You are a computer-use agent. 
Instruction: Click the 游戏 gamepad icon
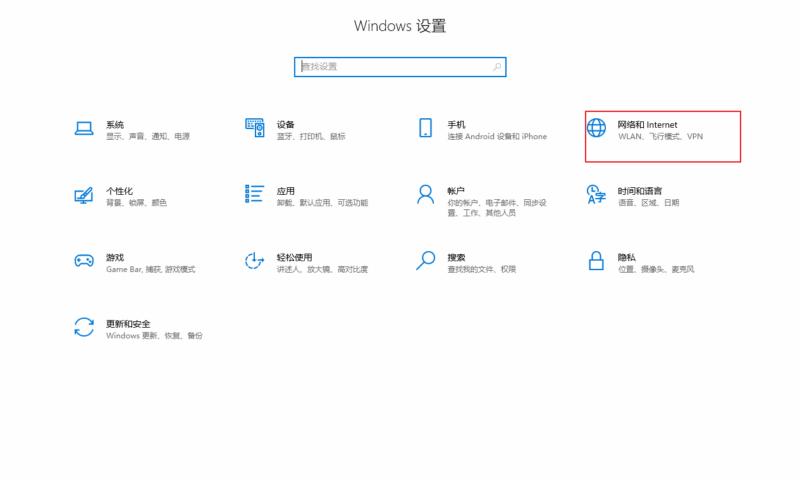(84, 261)
